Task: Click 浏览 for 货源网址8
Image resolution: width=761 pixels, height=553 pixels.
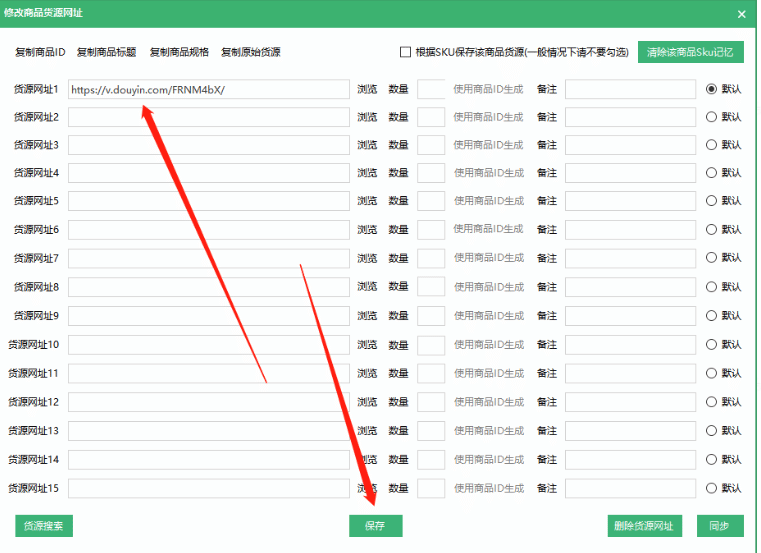Action: (367, 286)
